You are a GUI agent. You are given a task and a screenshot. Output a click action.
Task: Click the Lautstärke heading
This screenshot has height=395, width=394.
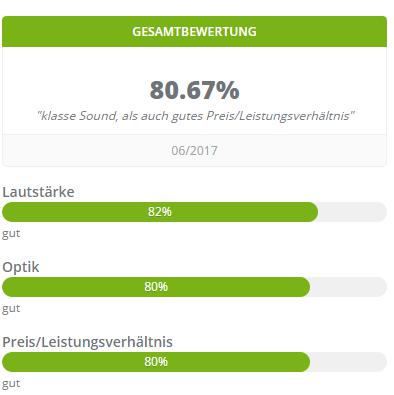pos(38,192)
